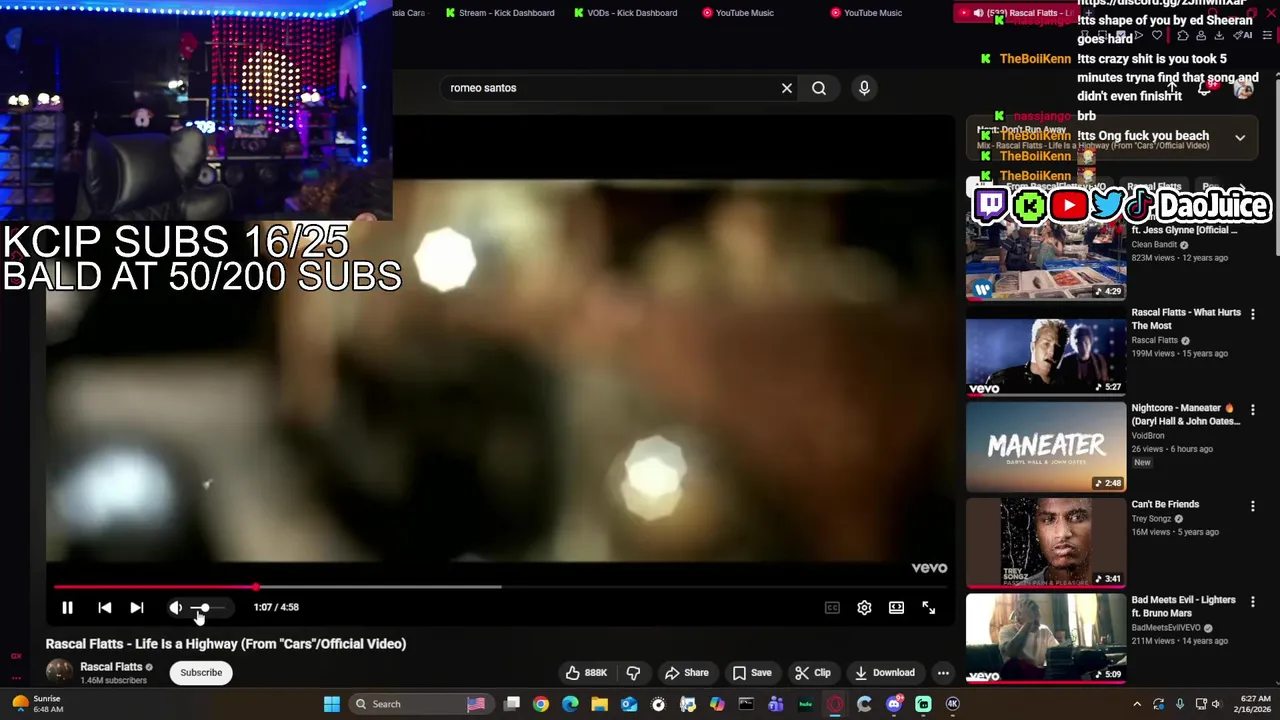The width and height of the screenshot is (1280, 720).
Task: Toggle closed captions in the player
Action: 832,607
